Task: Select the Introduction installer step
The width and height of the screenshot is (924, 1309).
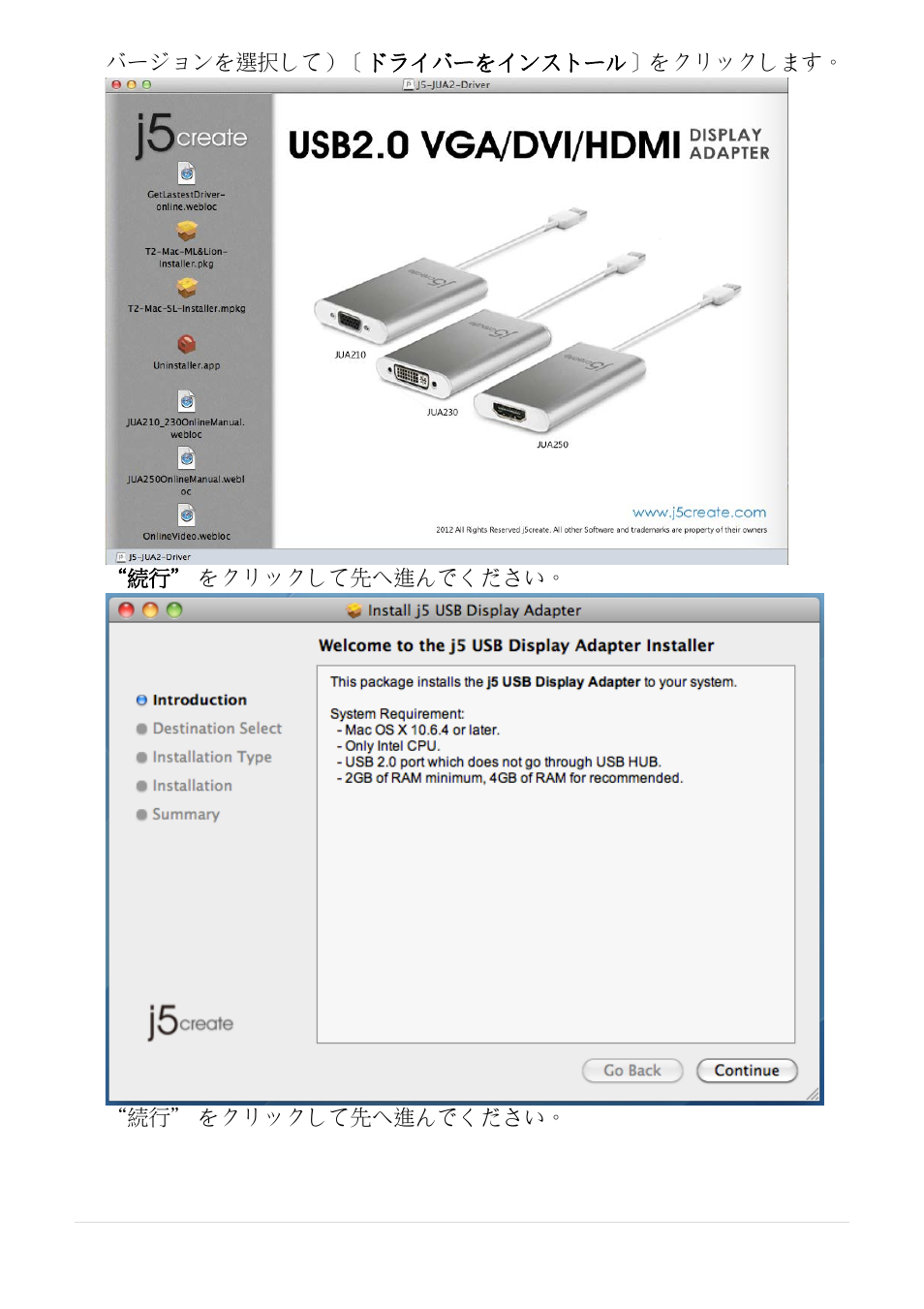Action: tap(199, 701)
